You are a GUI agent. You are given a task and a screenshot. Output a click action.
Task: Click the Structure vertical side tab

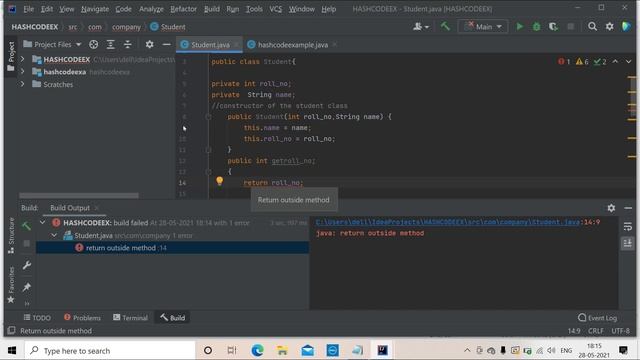pos(11,236)
